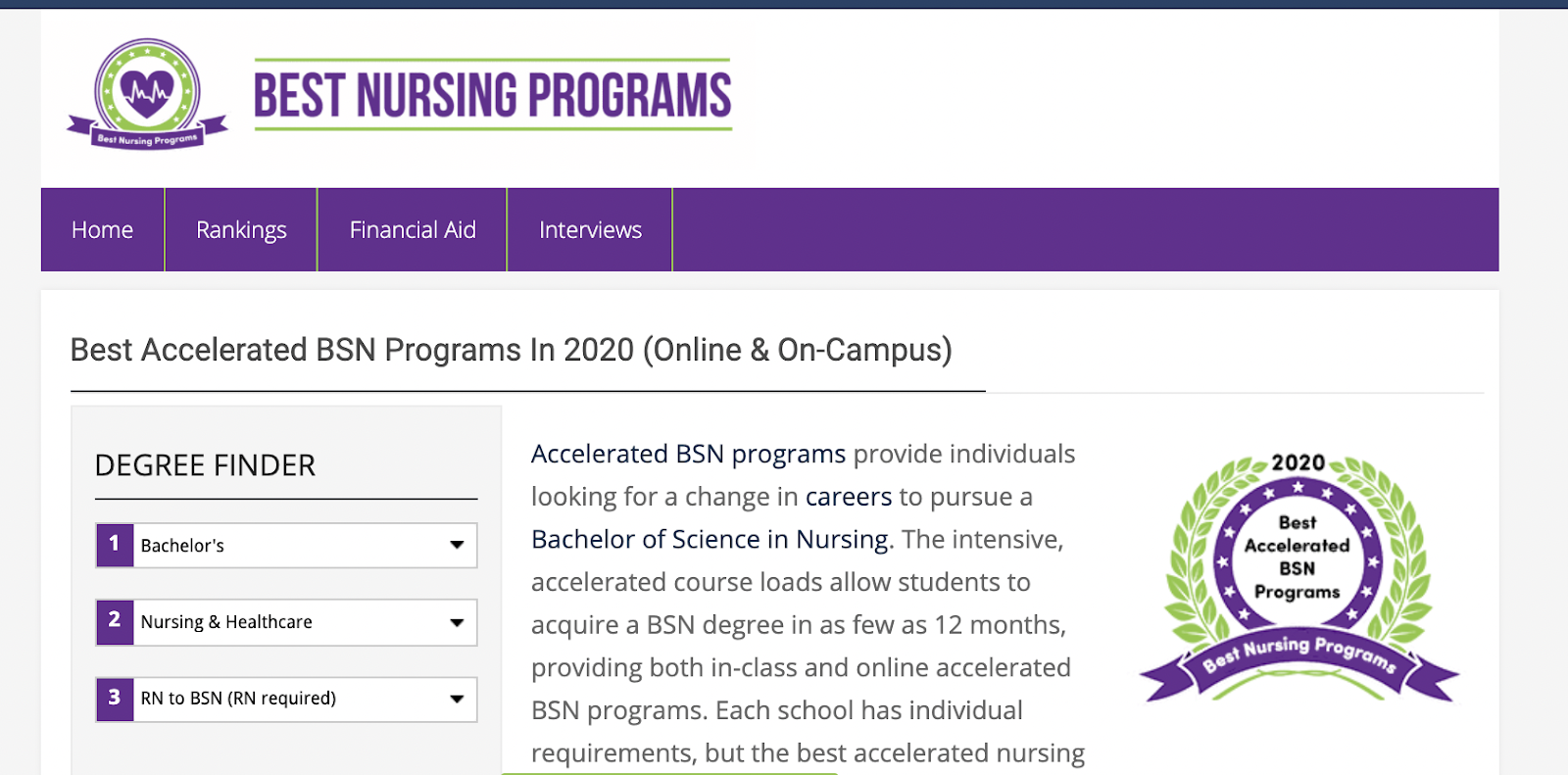
Task: Click the heart logo badge icon
Action: (147, 94)
